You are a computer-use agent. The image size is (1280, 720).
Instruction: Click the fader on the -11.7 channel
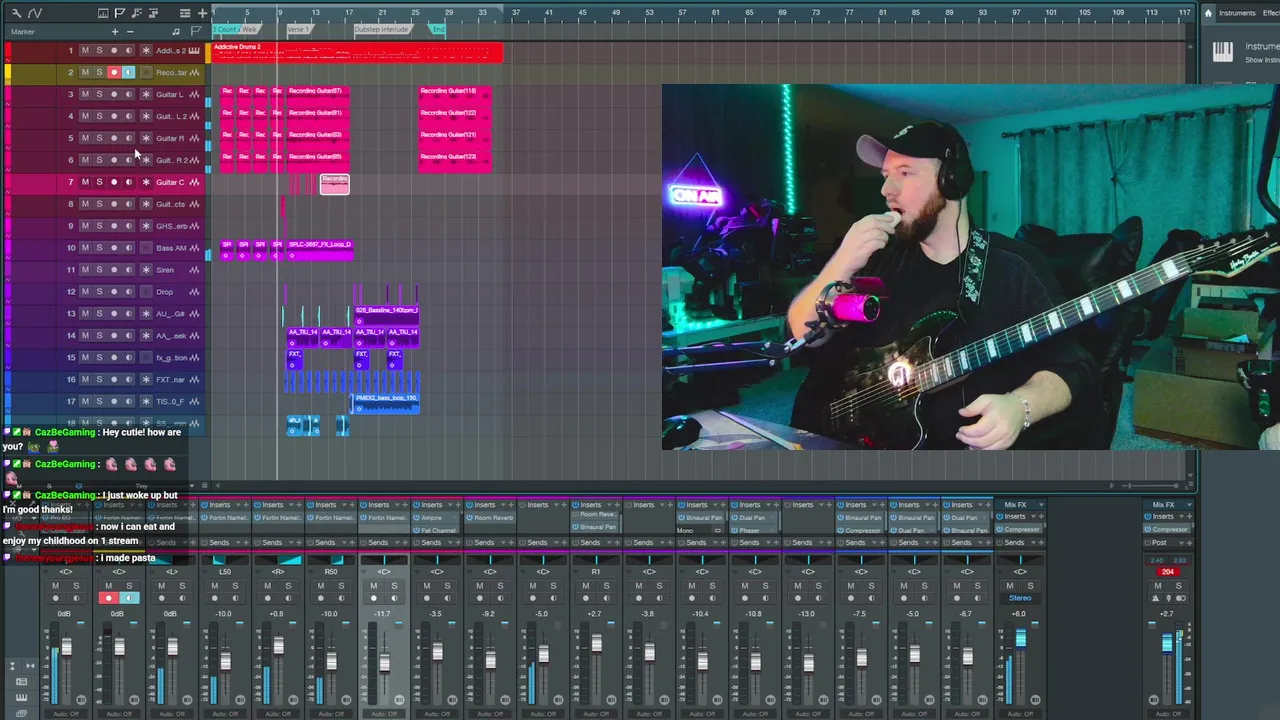pos(384,662)
